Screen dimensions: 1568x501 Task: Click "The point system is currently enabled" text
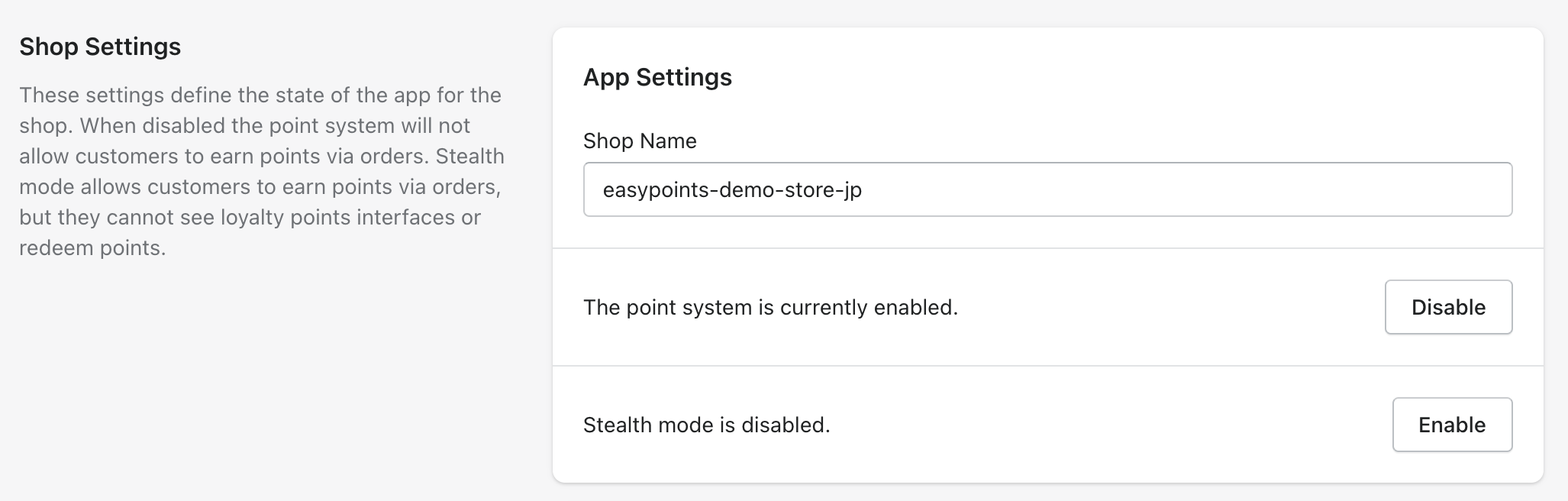point(769,307)
